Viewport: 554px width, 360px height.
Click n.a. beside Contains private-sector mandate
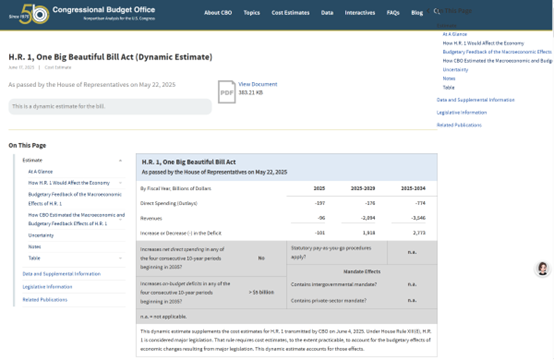click(x=412, y=300)
